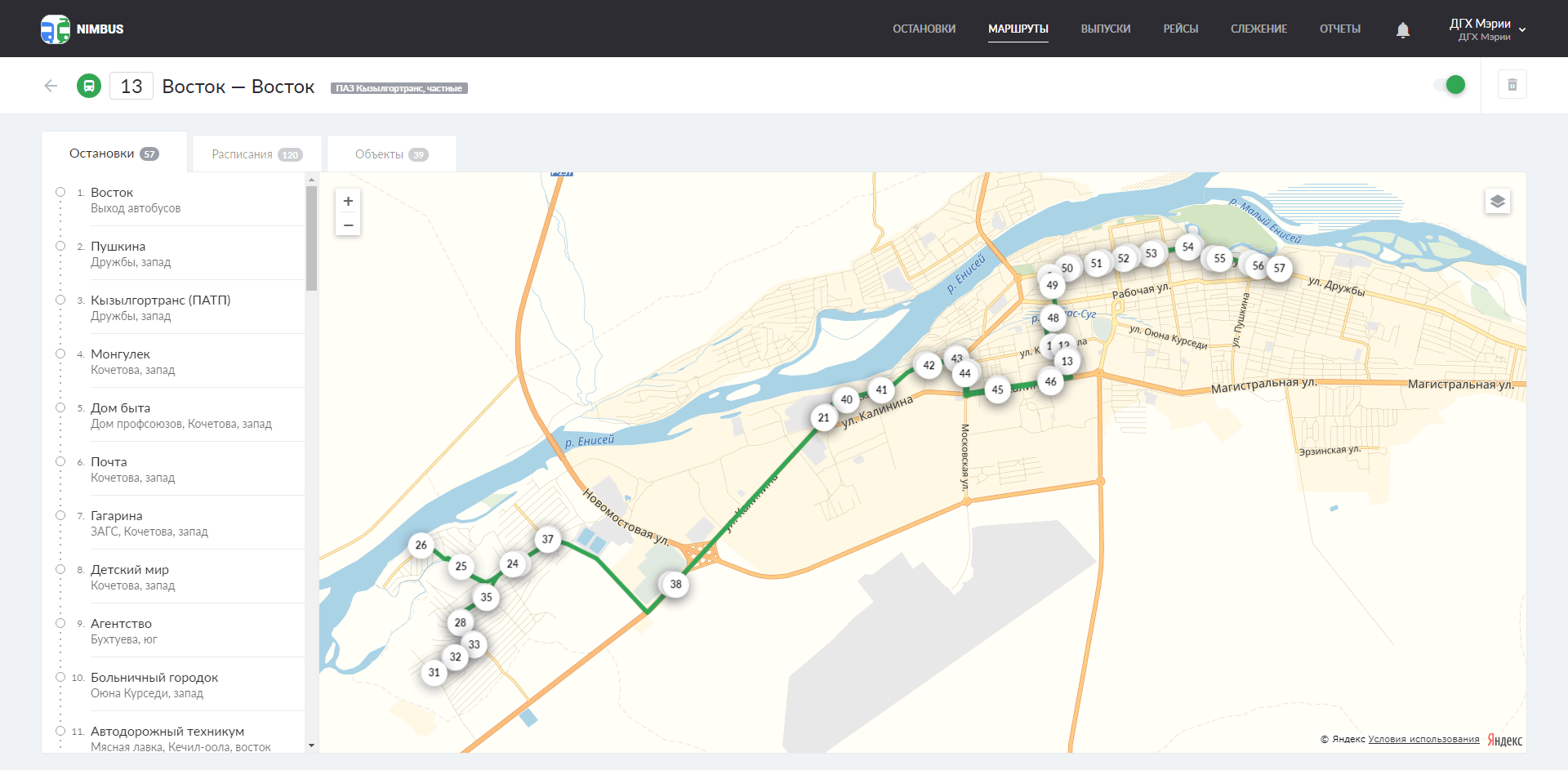
Task: Click the back arrow icon
Action: [51, 86]
